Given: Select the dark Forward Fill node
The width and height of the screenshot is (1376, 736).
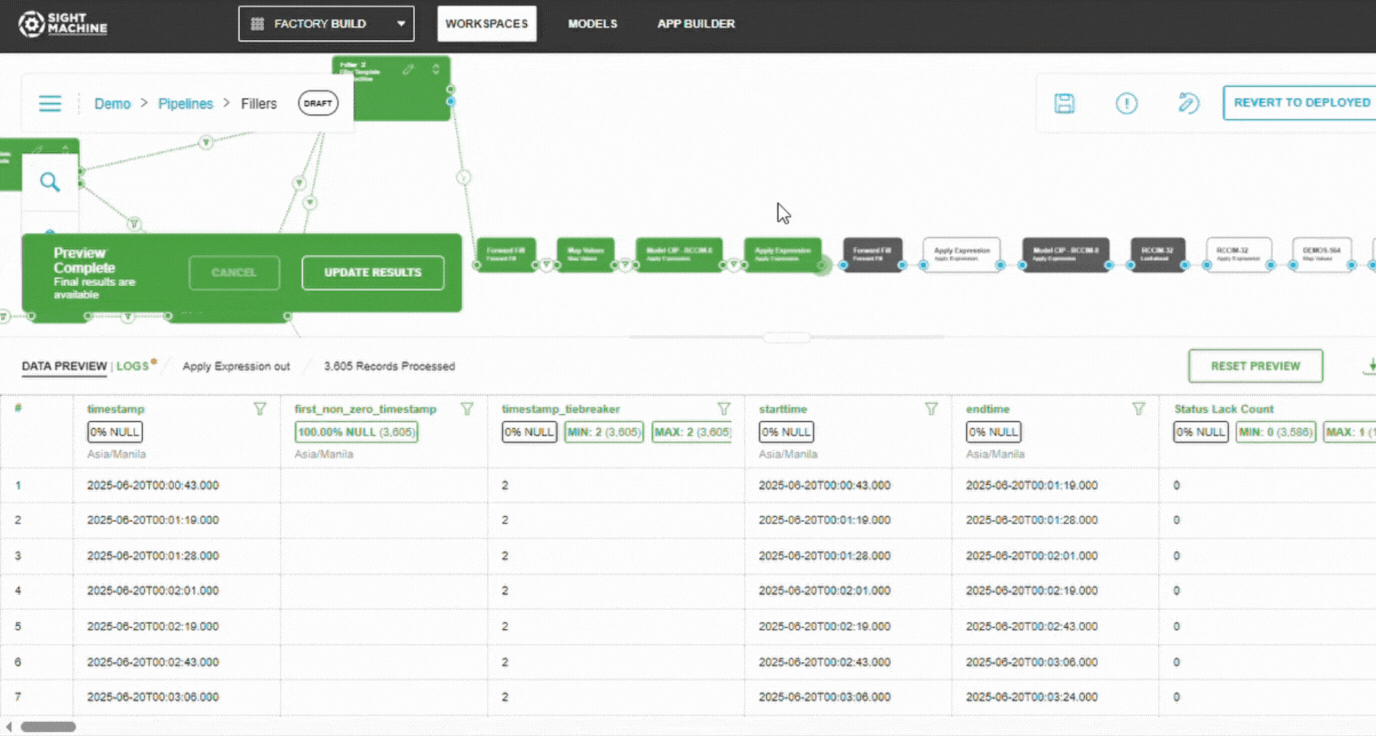Looking at the screenshot, I should coord(873,254).
